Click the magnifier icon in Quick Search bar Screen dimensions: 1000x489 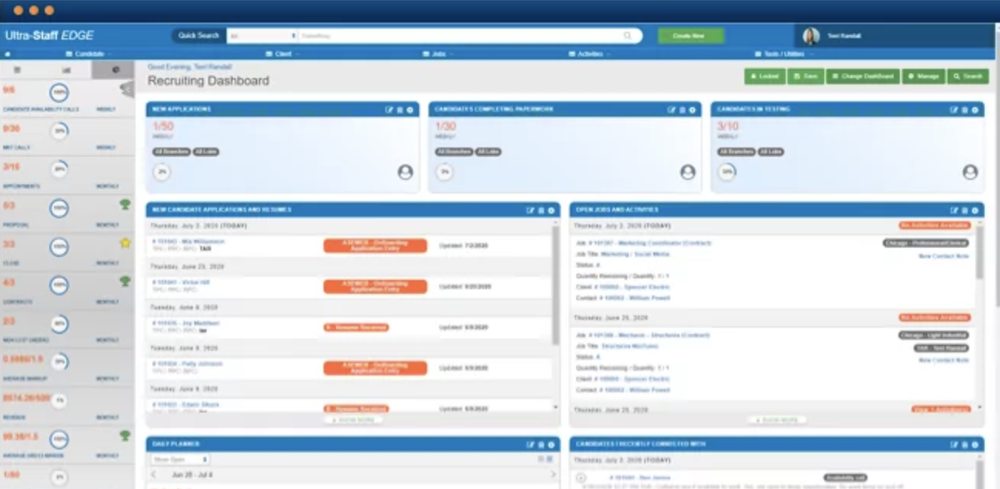[x=628, y=36]
